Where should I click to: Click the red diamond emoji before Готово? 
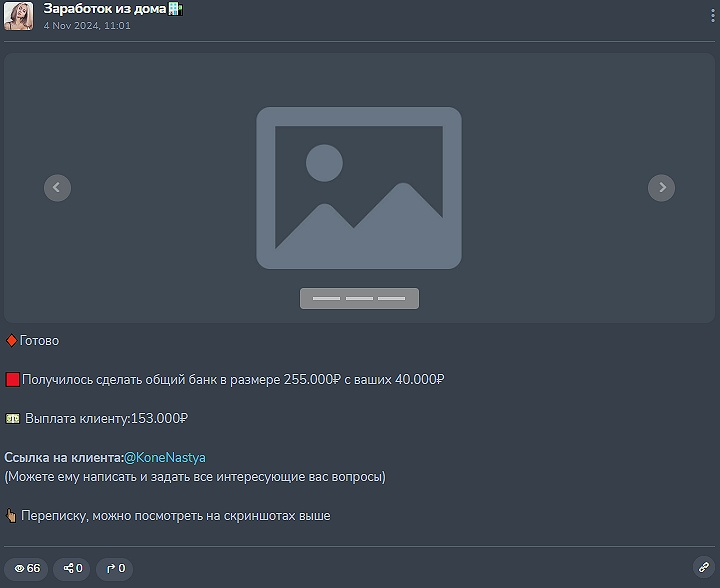point(11,341)
